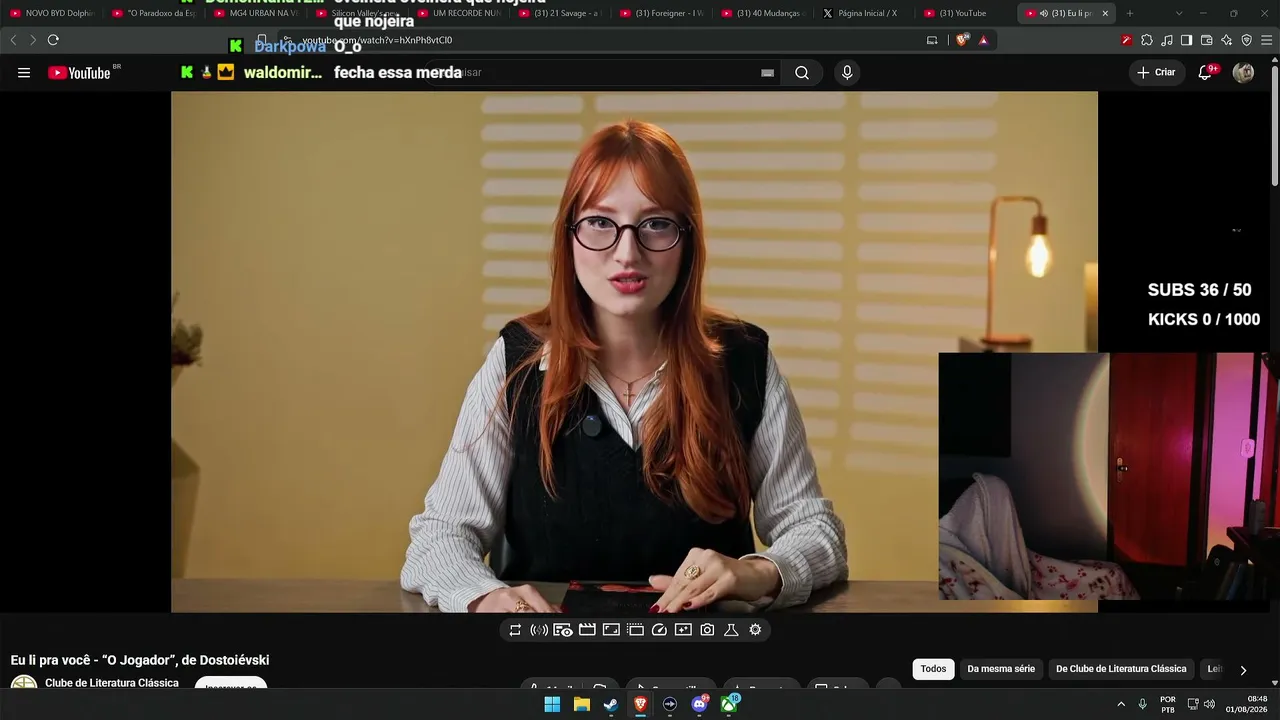The height and width of the screenshot is (720, 1280).
Task: Click the fullscreen-window icon in video toolbar
Action: pos(611,630)
